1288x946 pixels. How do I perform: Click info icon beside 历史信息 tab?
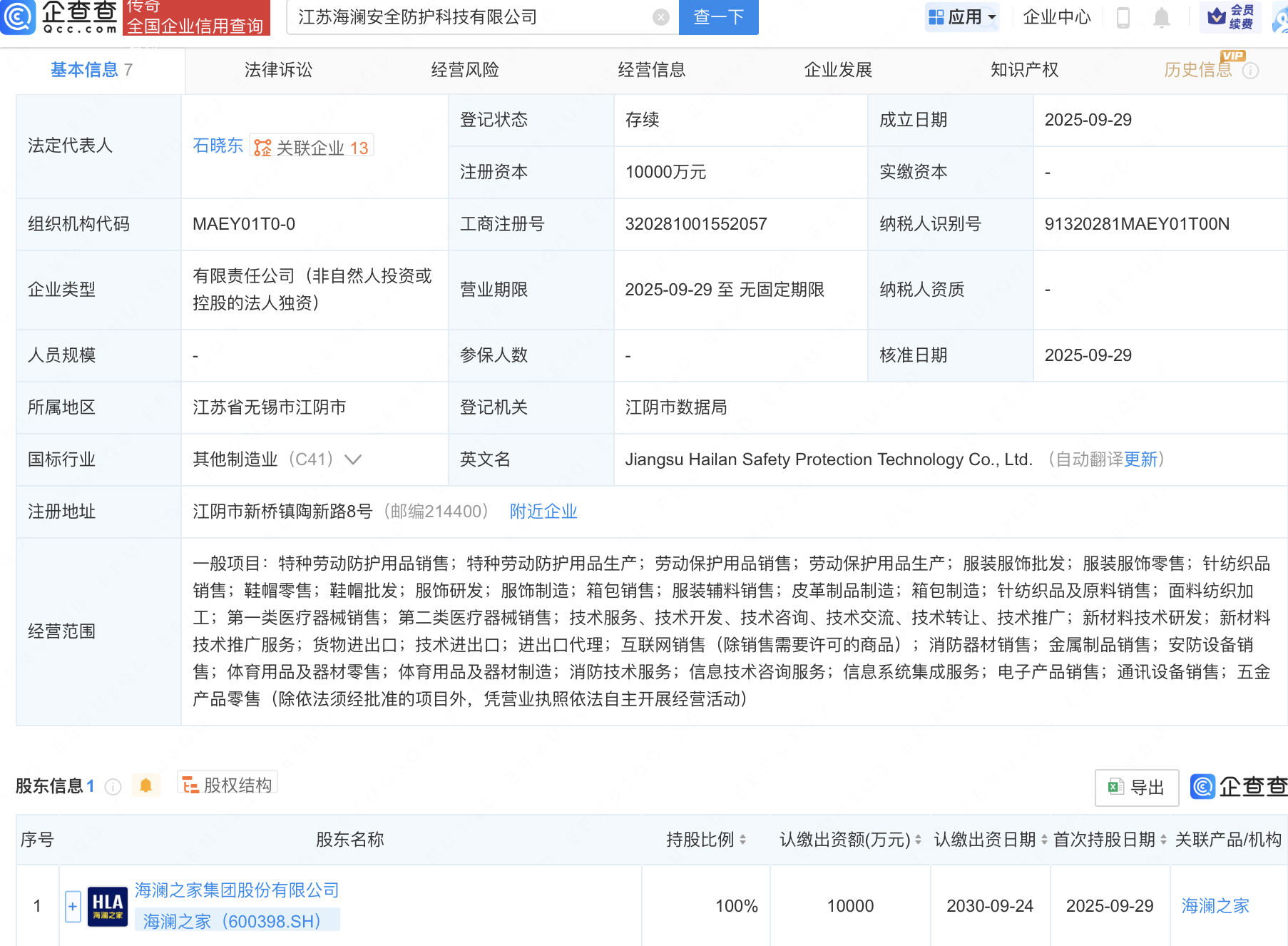point(1250,71)
